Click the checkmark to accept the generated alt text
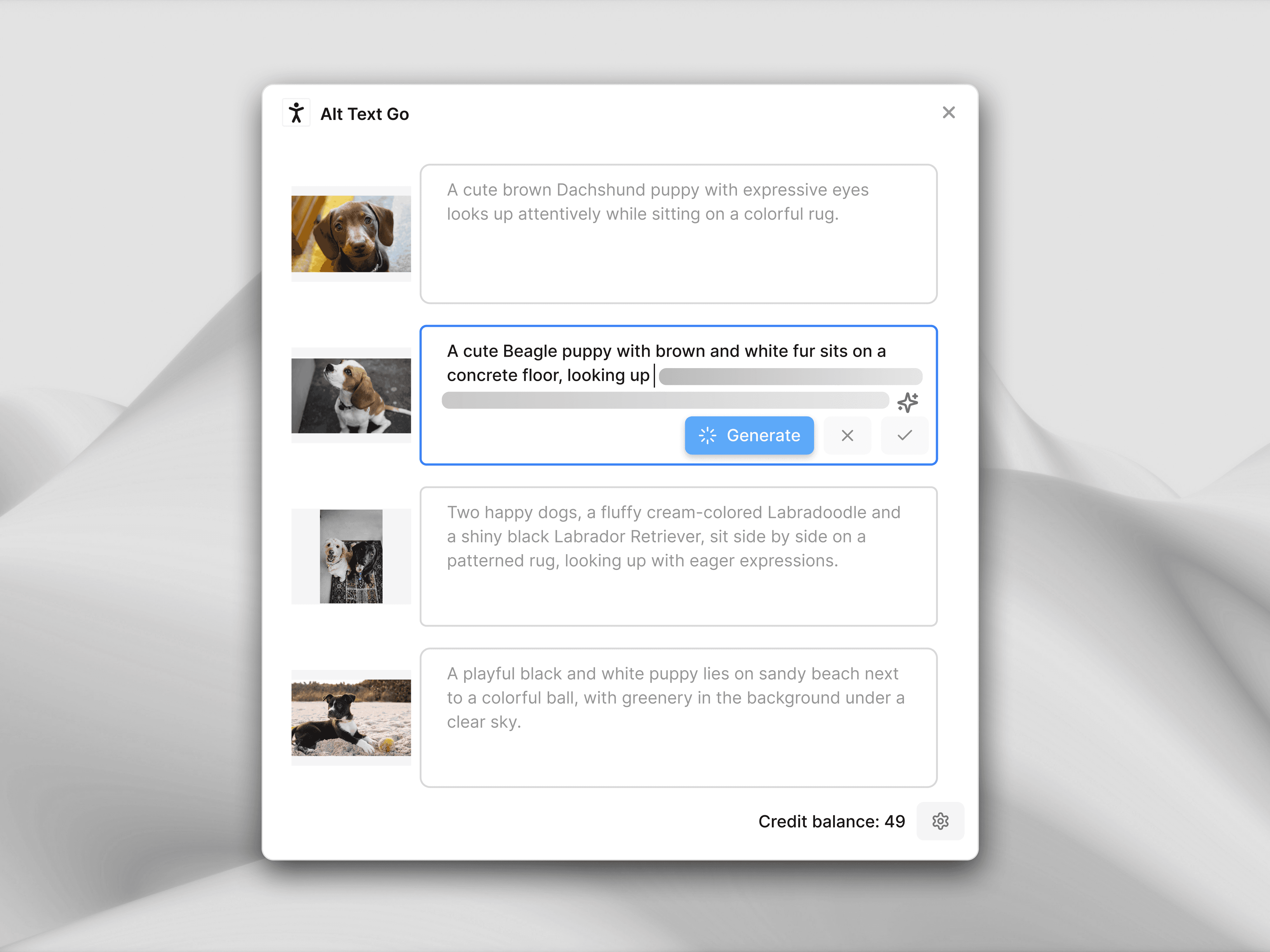 pos(905,436)
